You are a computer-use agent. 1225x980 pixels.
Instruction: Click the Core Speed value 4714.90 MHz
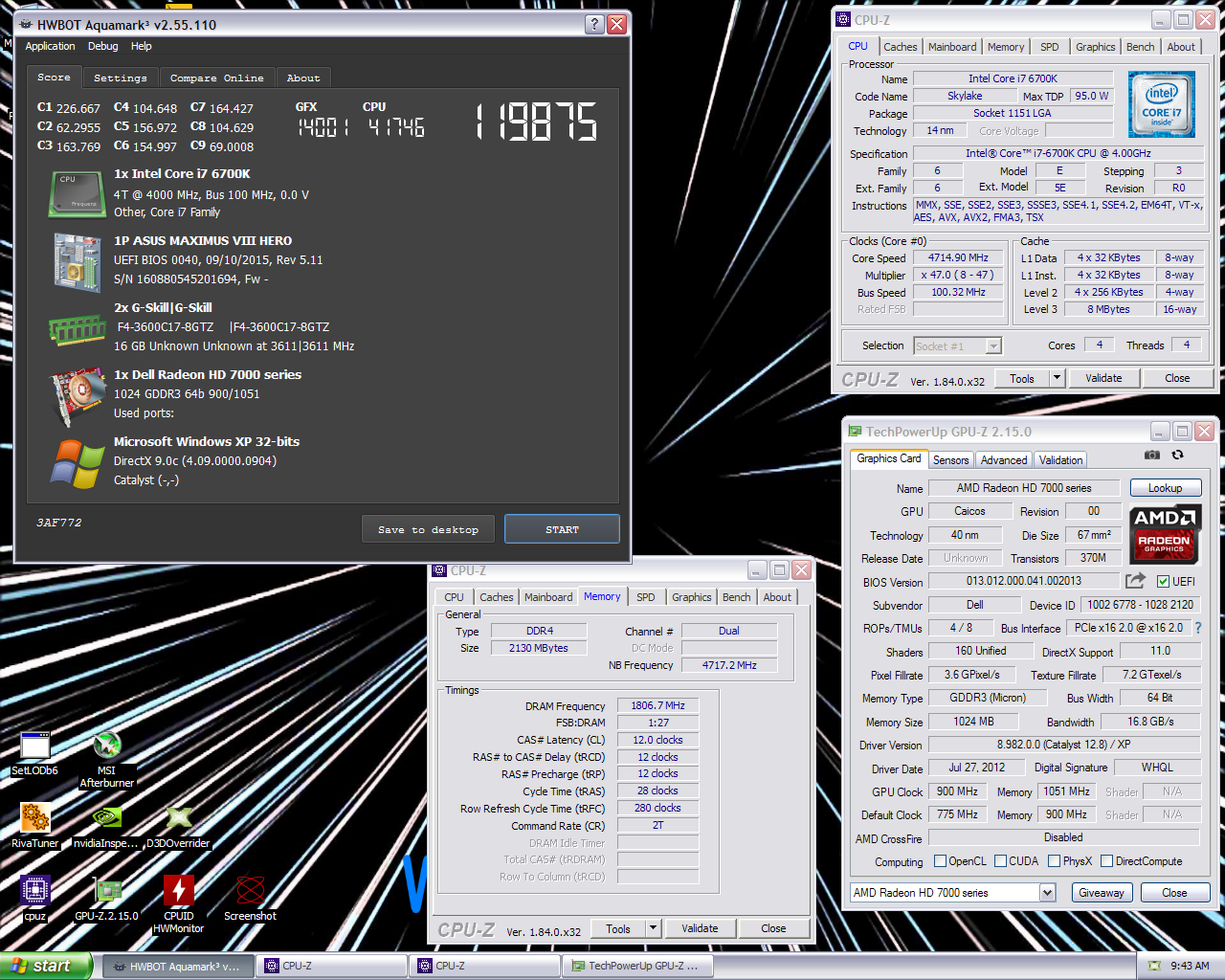pyautogui.click(x=958, y=257)
